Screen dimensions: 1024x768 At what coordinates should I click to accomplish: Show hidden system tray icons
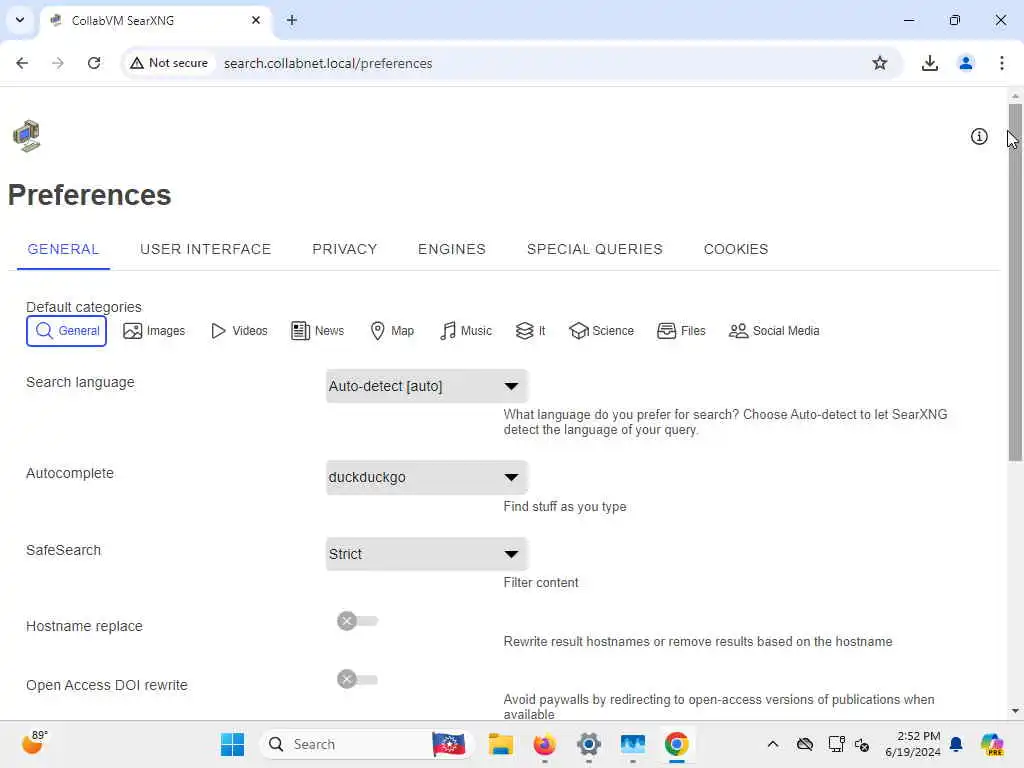[x=773, y=744]
